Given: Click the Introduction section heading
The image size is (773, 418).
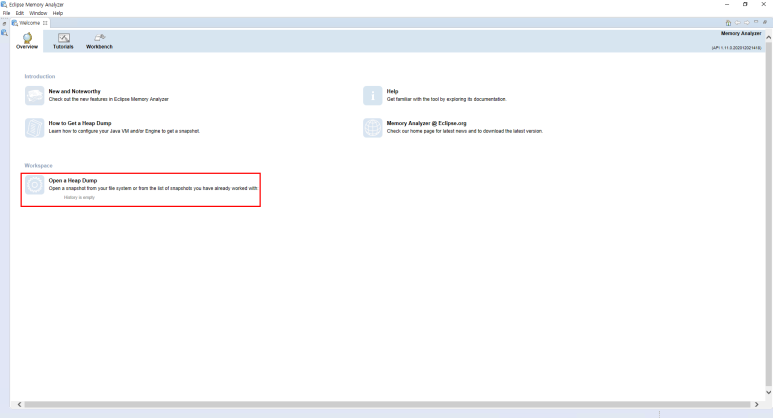Looking at the screenshot, I should click(x=40, y=76).
